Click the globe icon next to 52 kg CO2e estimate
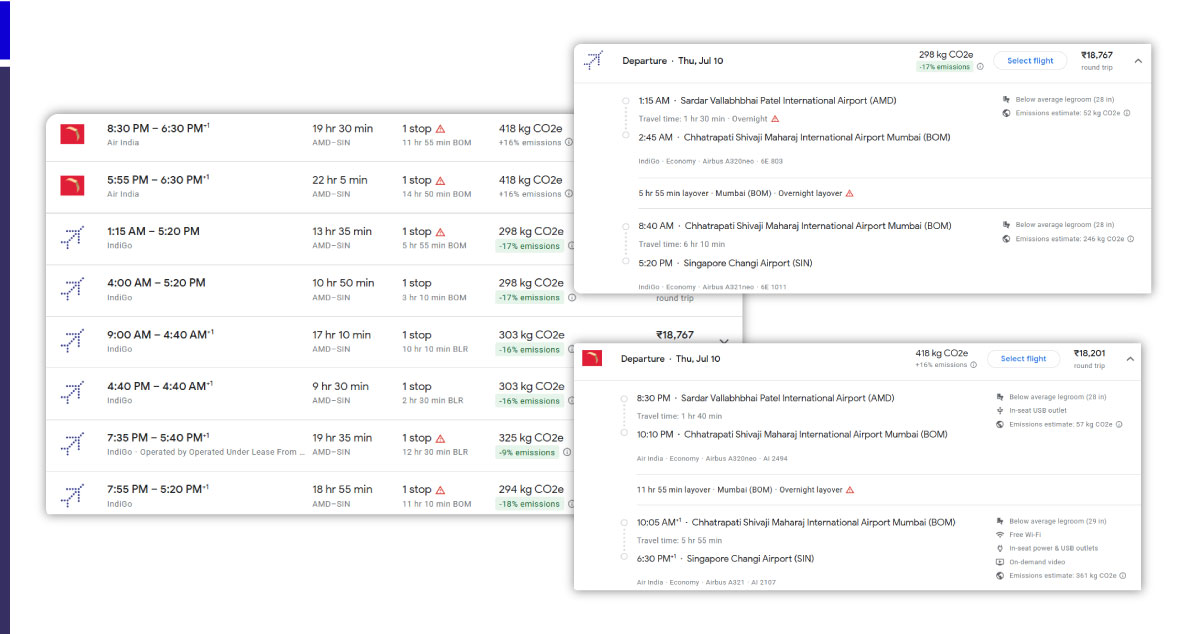Viewport: 1202px width, 634px height. coord(1006,112)
